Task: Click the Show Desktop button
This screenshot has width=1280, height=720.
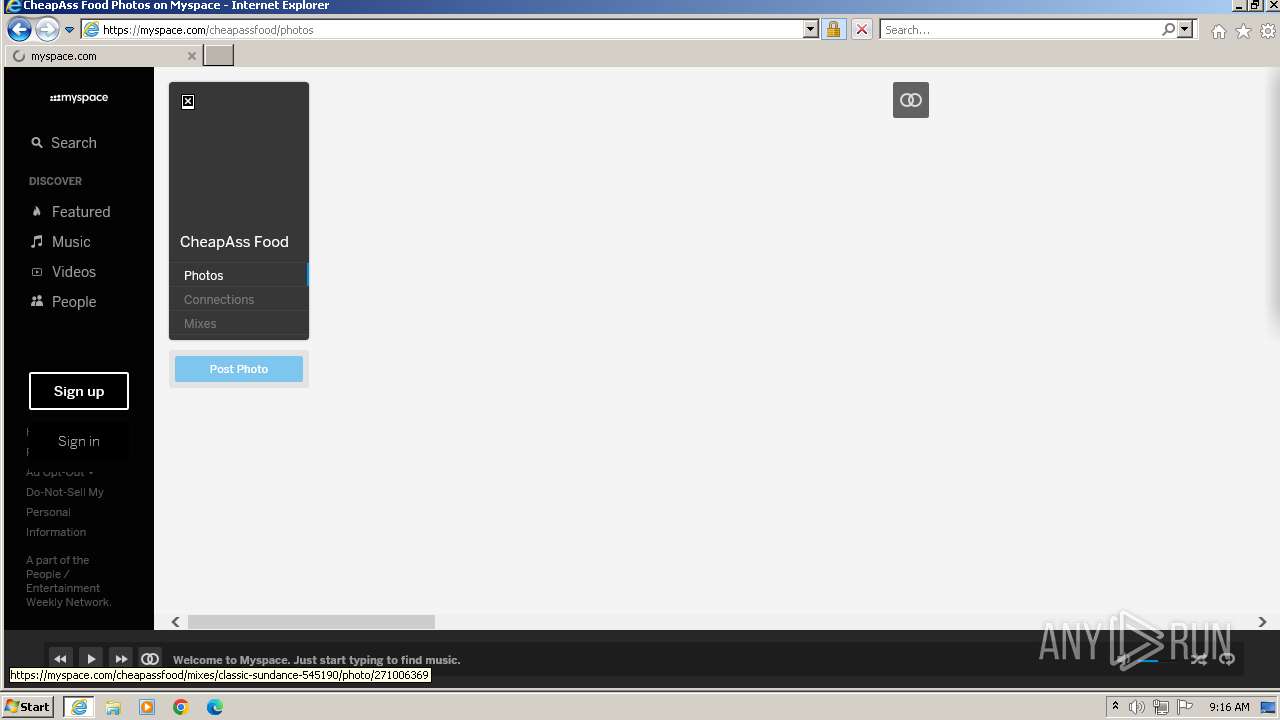Action: point(1268,707)
